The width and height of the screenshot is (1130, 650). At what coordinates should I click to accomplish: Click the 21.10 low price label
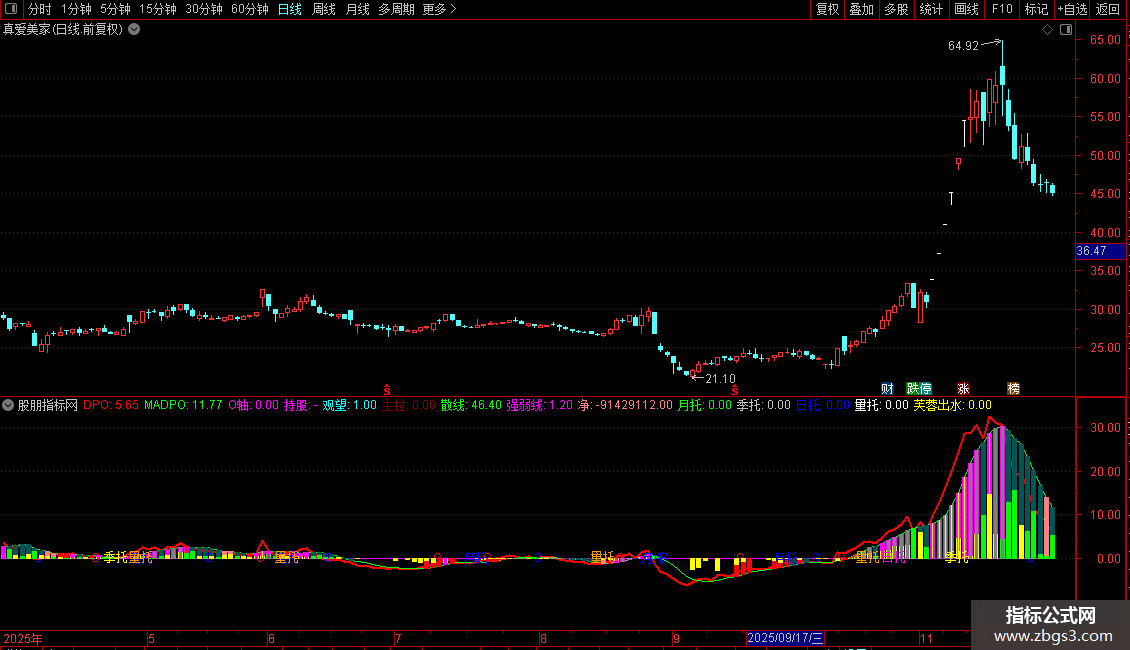[720, 378]
